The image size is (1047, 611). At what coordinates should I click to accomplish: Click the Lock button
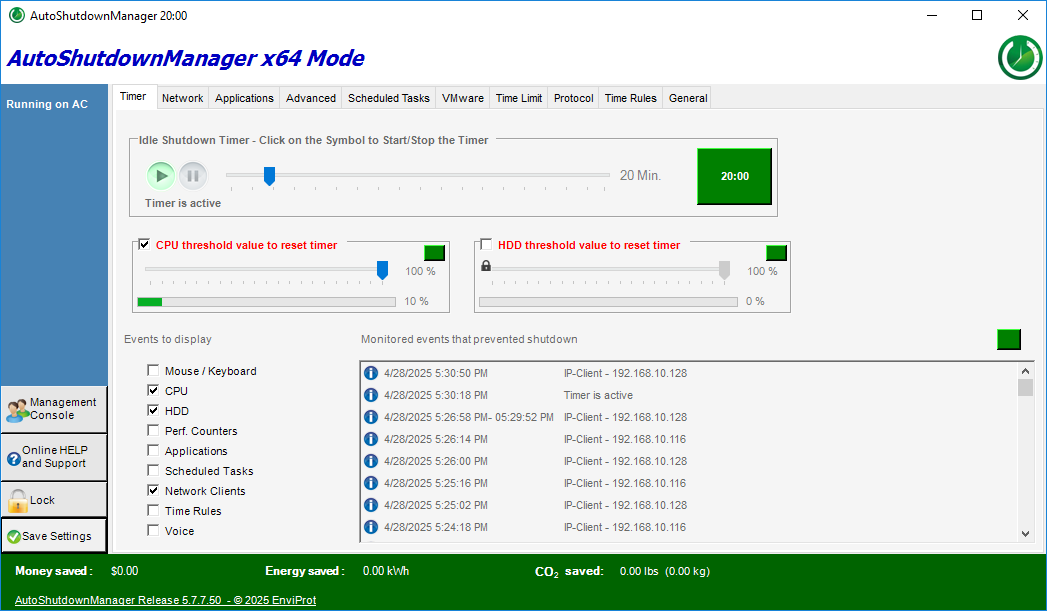click(54, 500)
